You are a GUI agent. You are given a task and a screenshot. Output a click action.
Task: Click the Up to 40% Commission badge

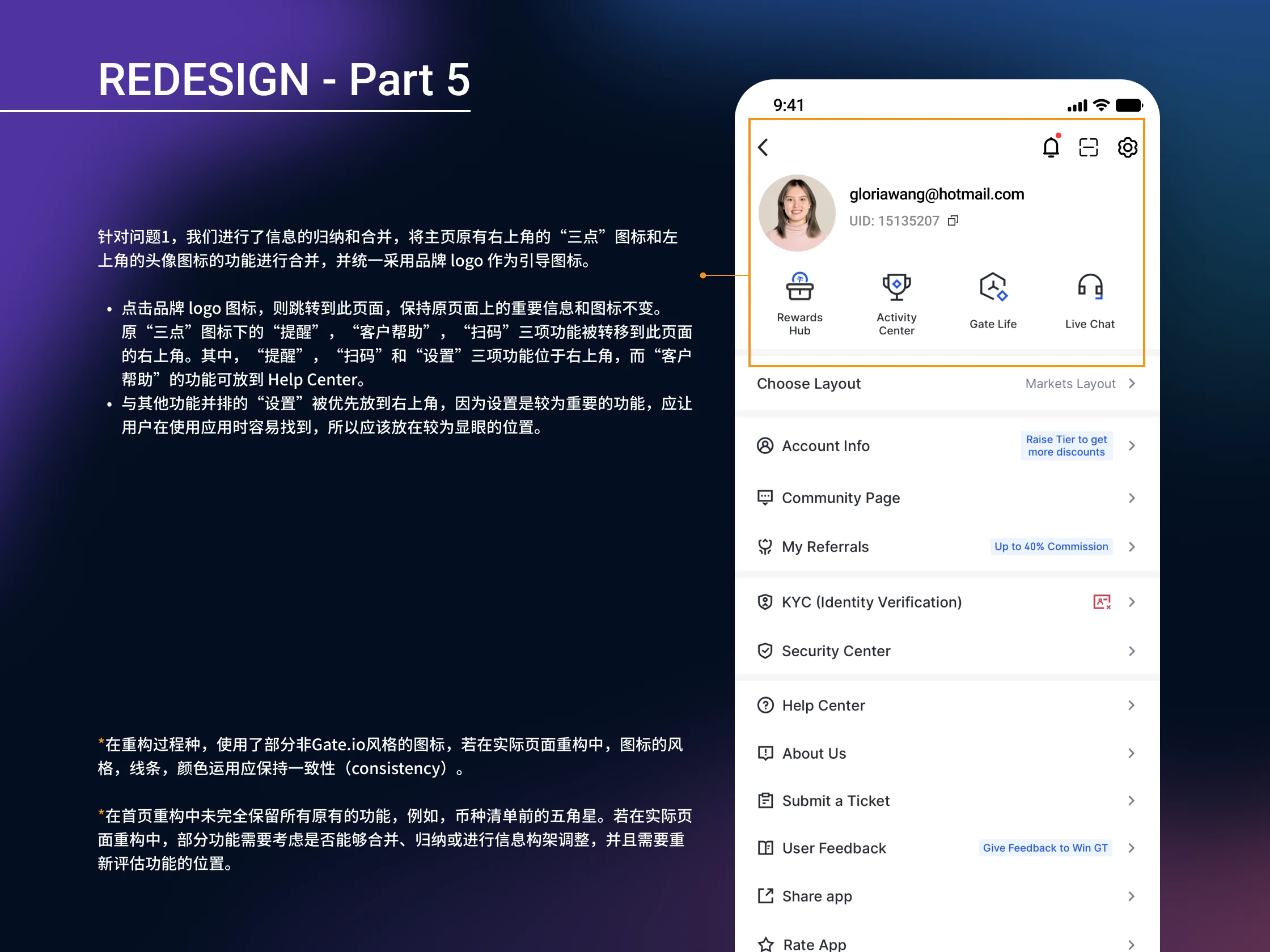tap(1051, 547)
